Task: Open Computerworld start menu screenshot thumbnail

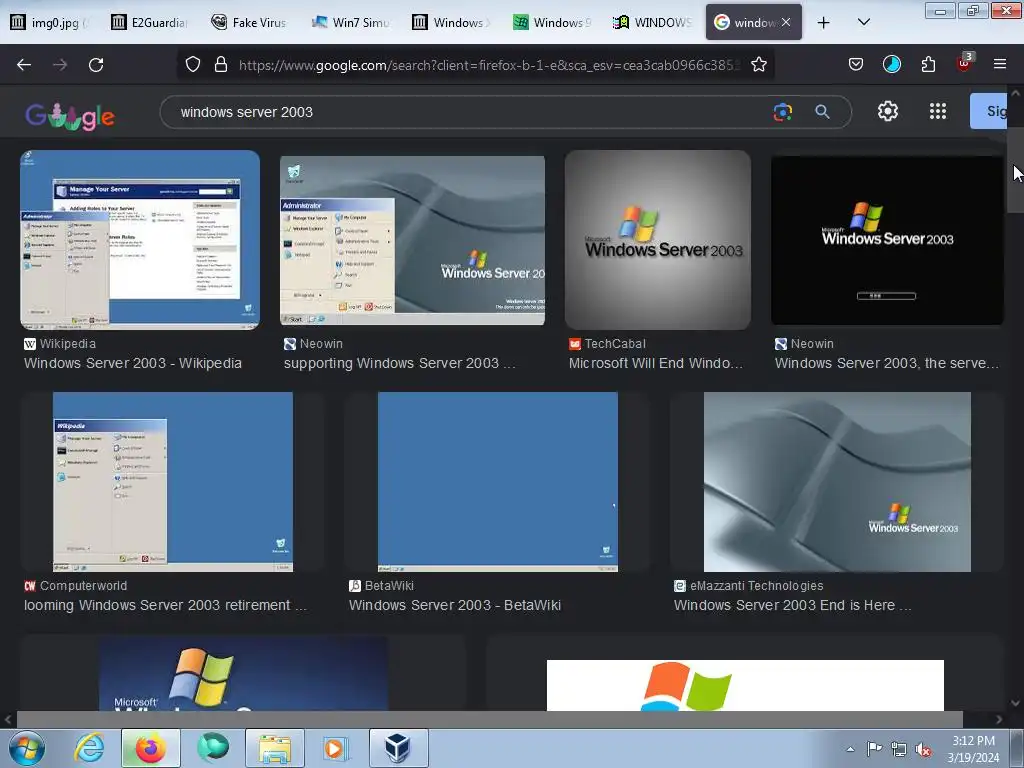Action: (172, 482)
